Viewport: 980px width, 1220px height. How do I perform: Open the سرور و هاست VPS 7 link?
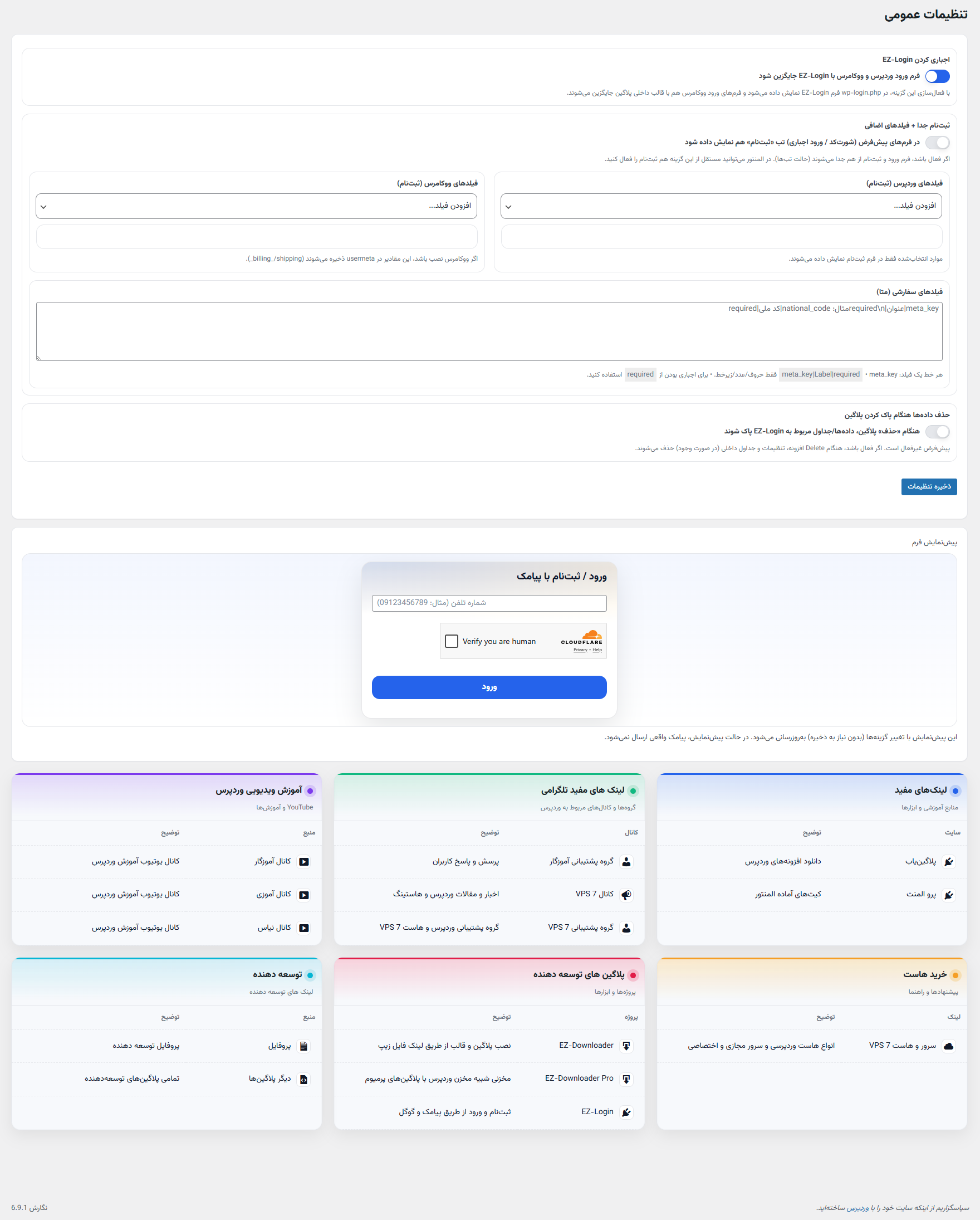click(903, 1046)
